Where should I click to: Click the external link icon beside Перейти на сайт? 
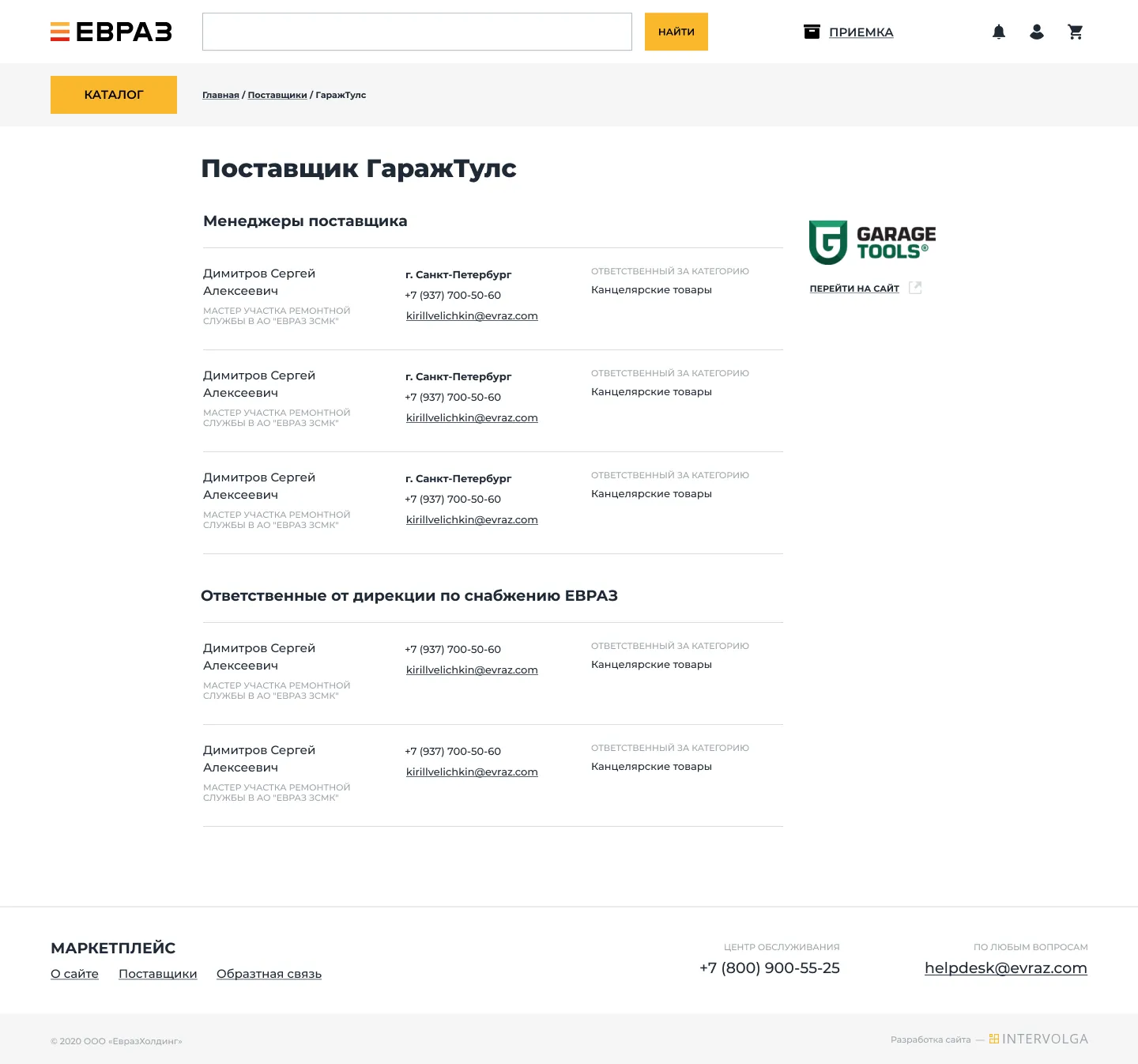tap(915, 288)
